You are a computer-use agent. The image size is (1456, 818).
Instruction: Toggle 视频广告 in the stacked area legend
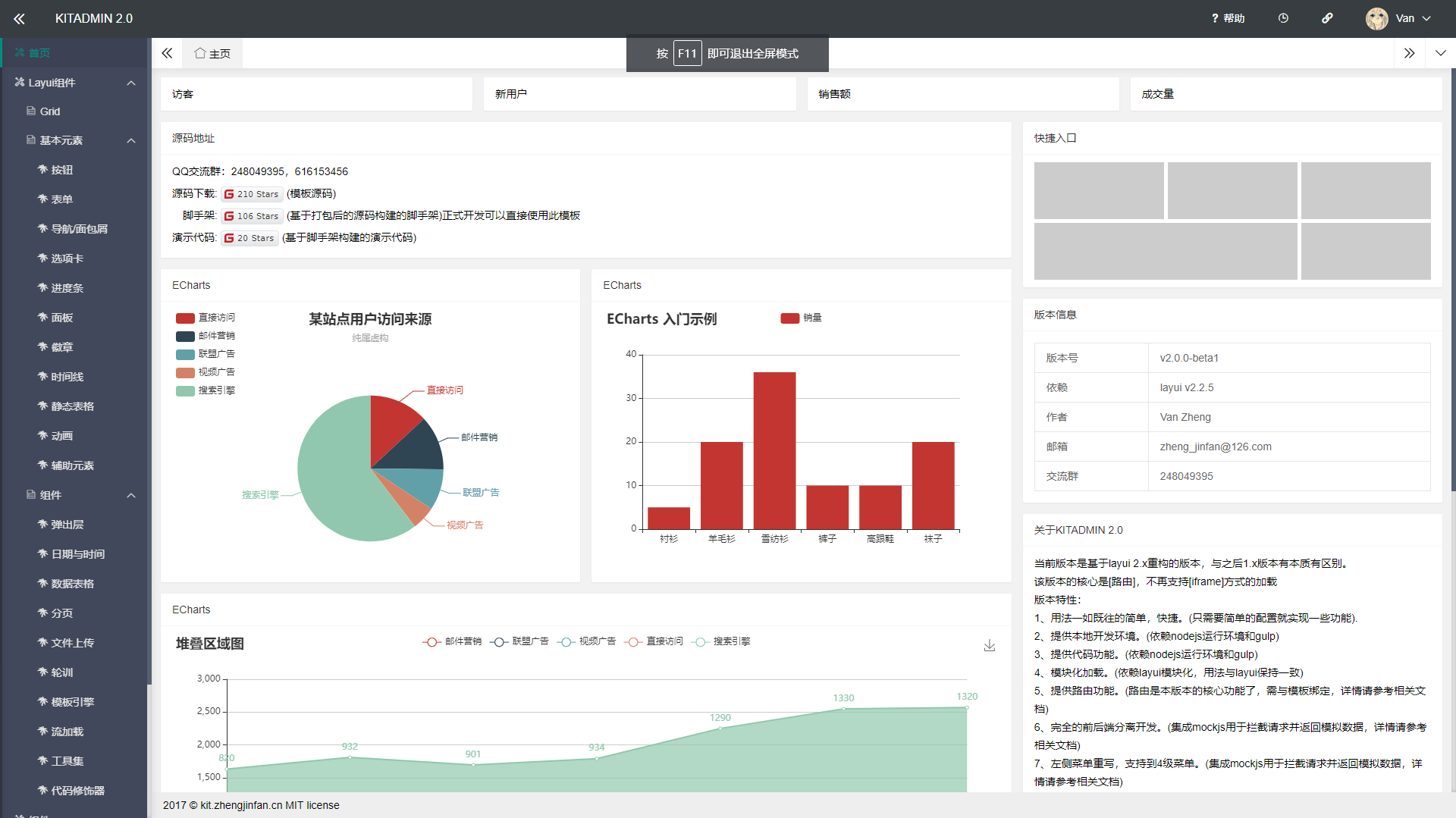coord(586,641)
